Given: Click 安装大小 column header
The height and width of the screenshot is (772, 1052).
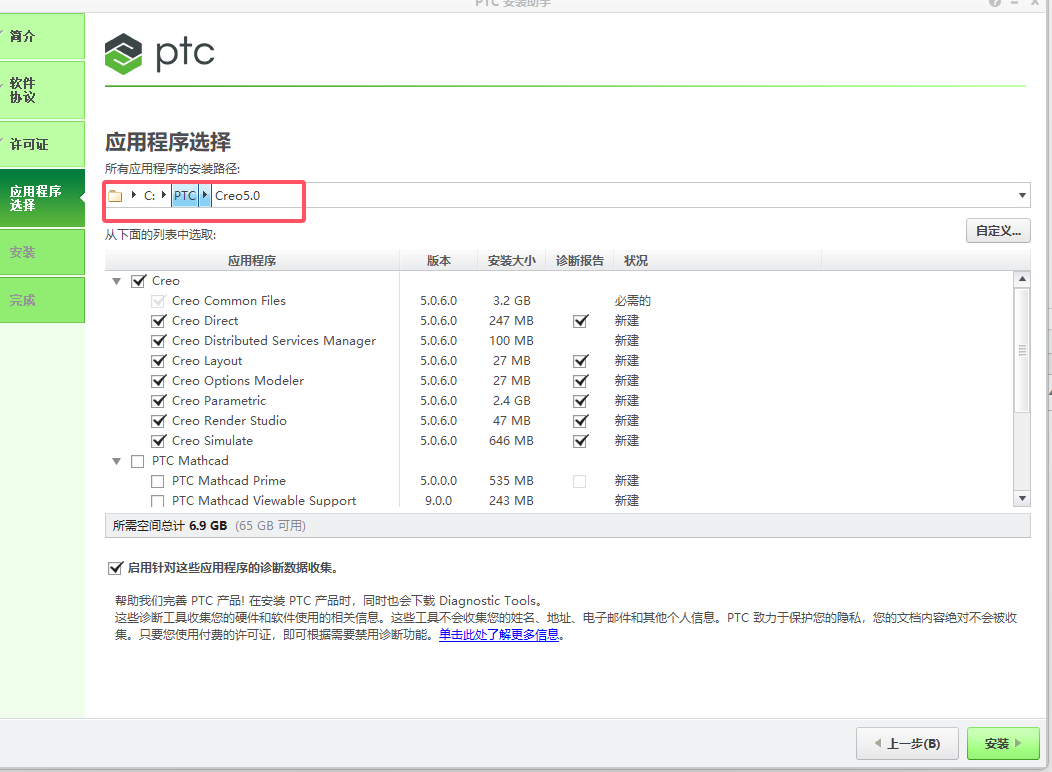Looking at the screenshot, I should [512, 261].
